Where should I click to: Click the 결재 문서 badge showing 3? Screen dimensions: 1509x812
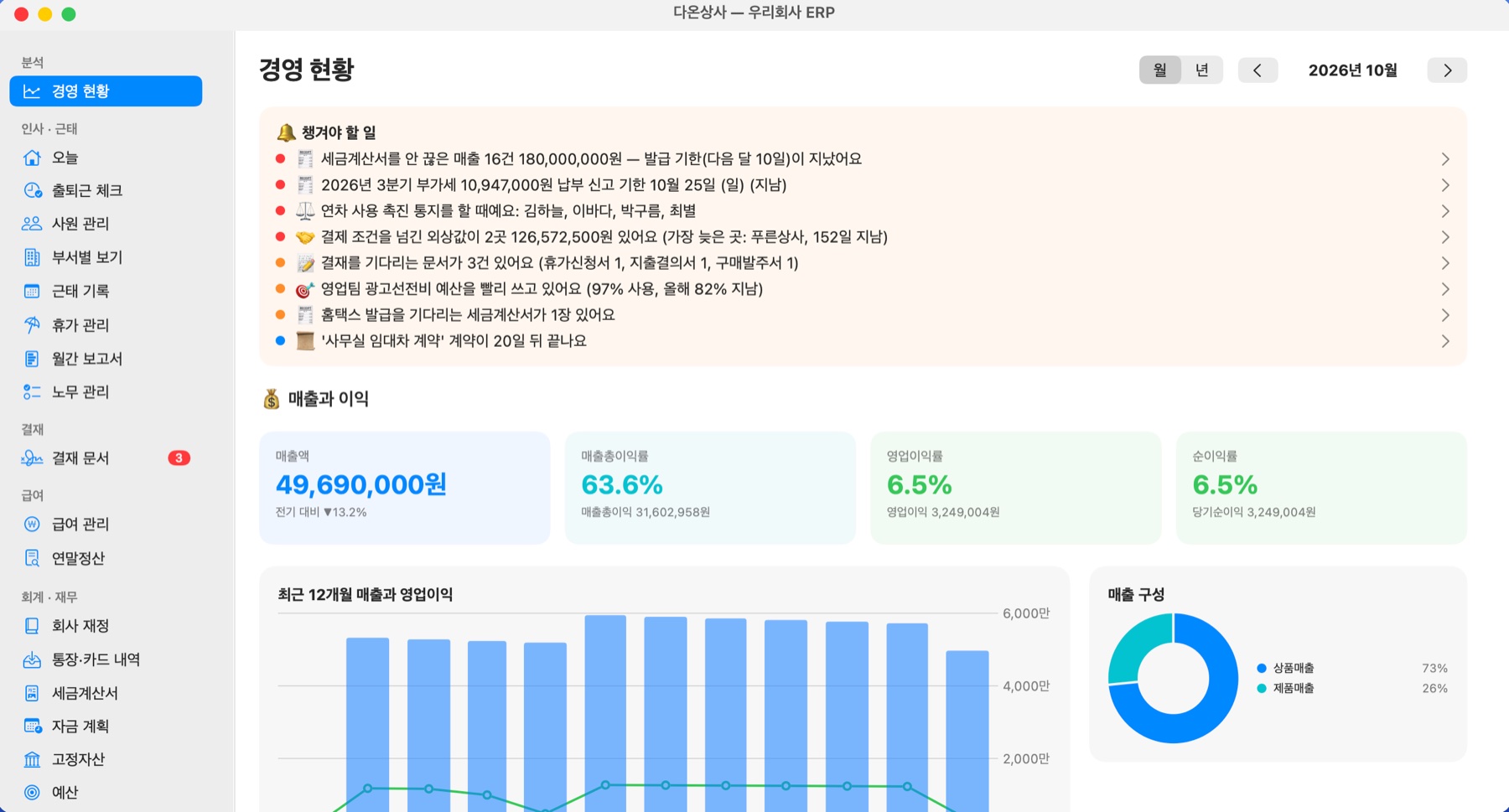point(179,458)
